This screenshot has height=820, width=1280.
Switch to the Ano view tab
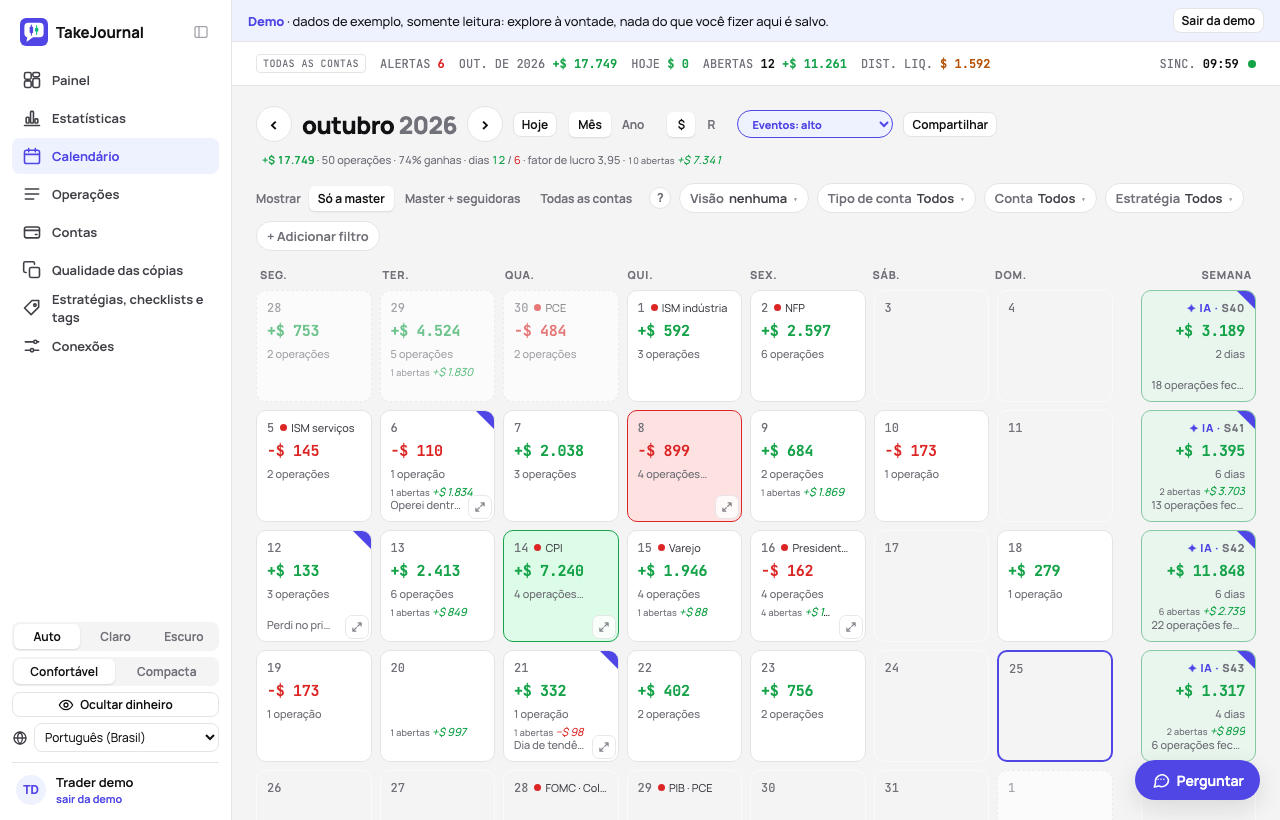pyautogui.click(x=633, y=124)
